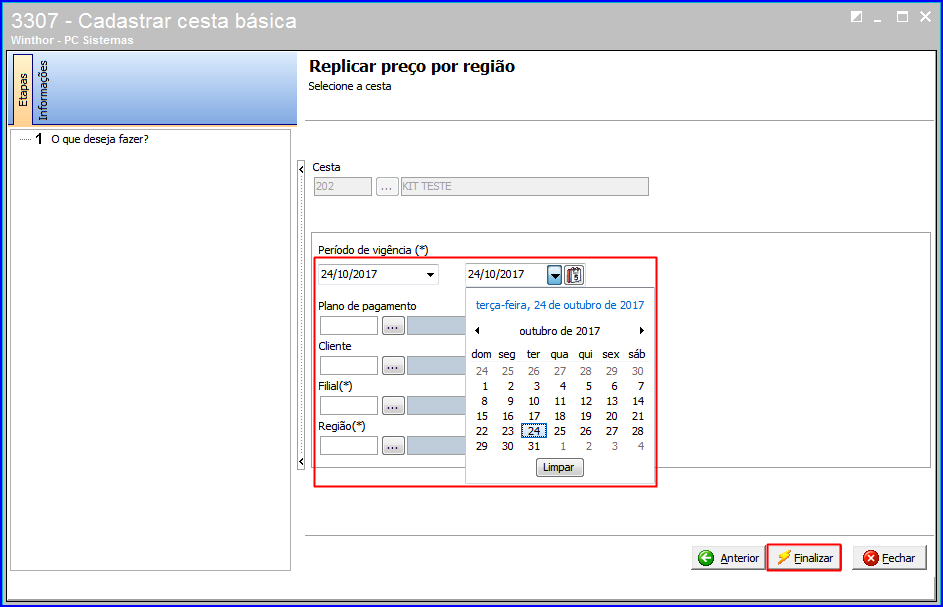
Task: Select step 1 'O que deseja fazer?'
Action: click(99, 139)
